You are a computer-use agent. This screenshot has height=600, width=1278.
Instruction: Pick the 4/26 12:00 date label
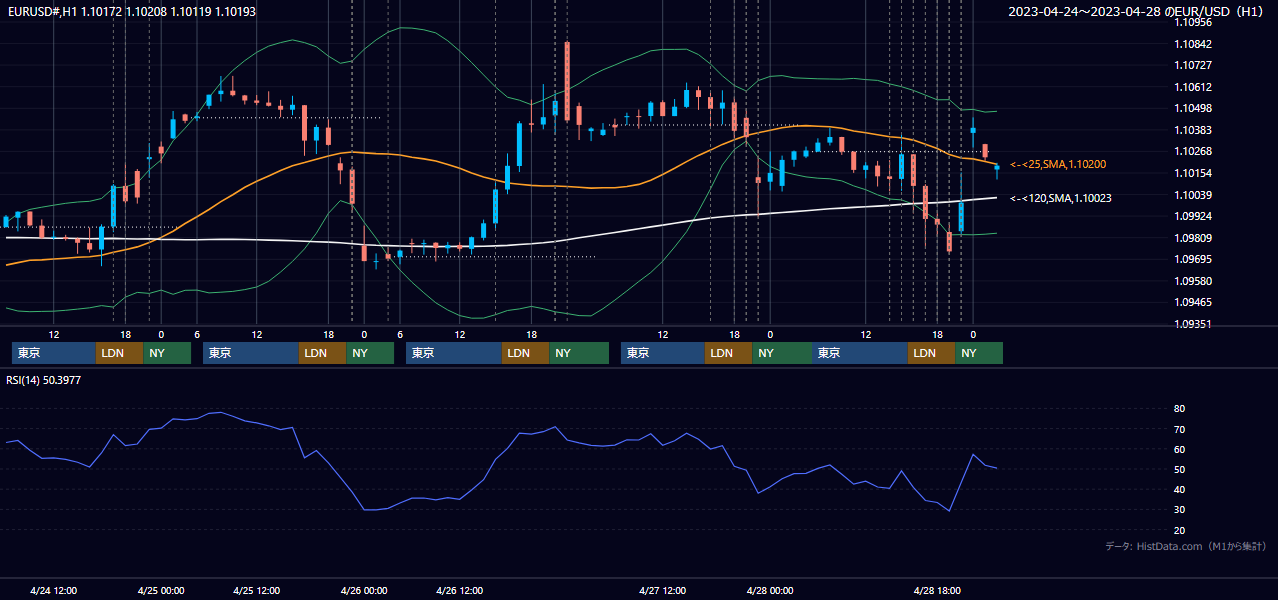pyautogui.click(x=460, y=591)
